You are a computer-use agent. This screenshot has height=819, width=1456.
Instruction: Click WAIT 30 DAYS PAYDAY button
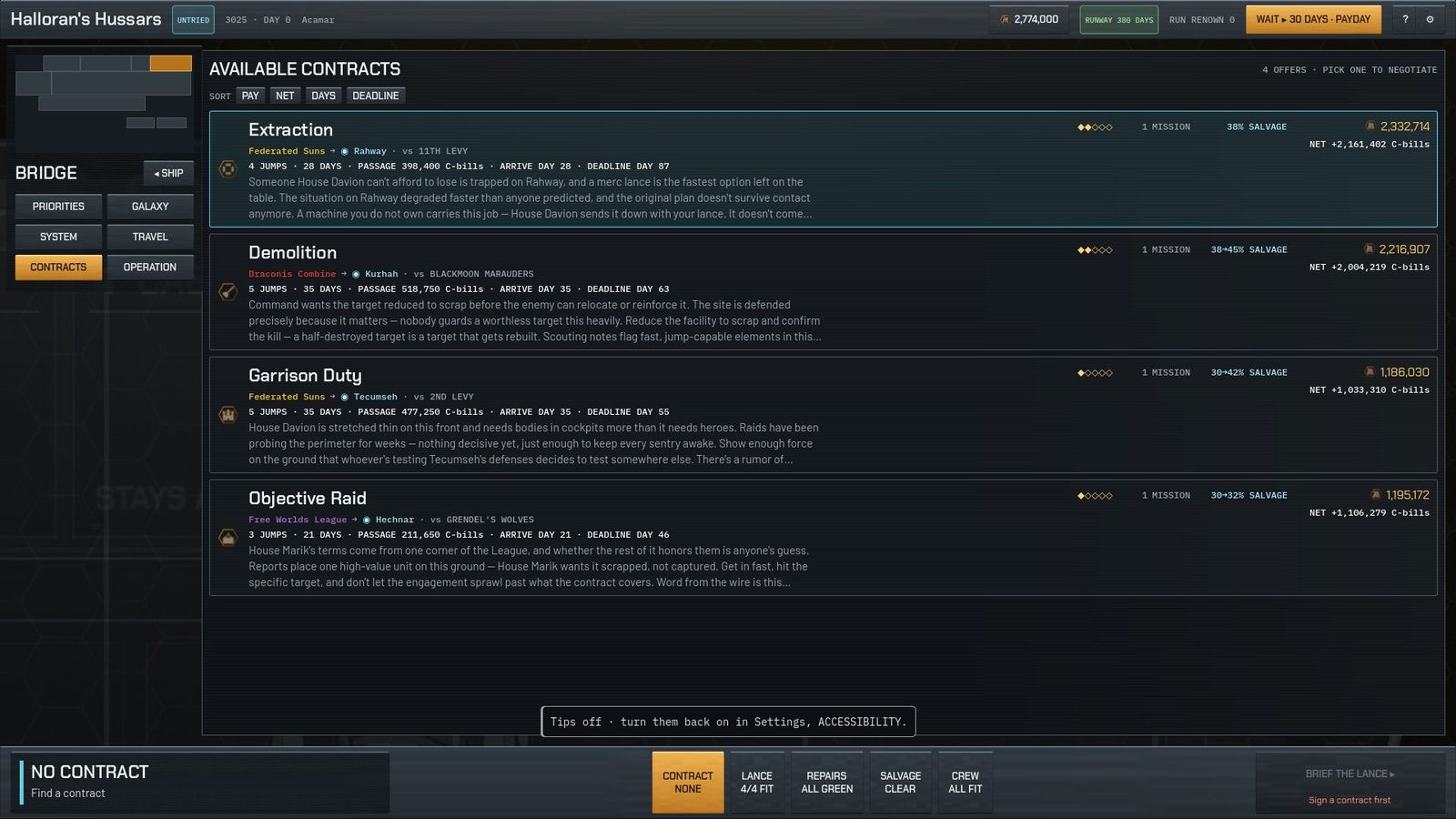pyautogui.click(x=1313, y=19)
